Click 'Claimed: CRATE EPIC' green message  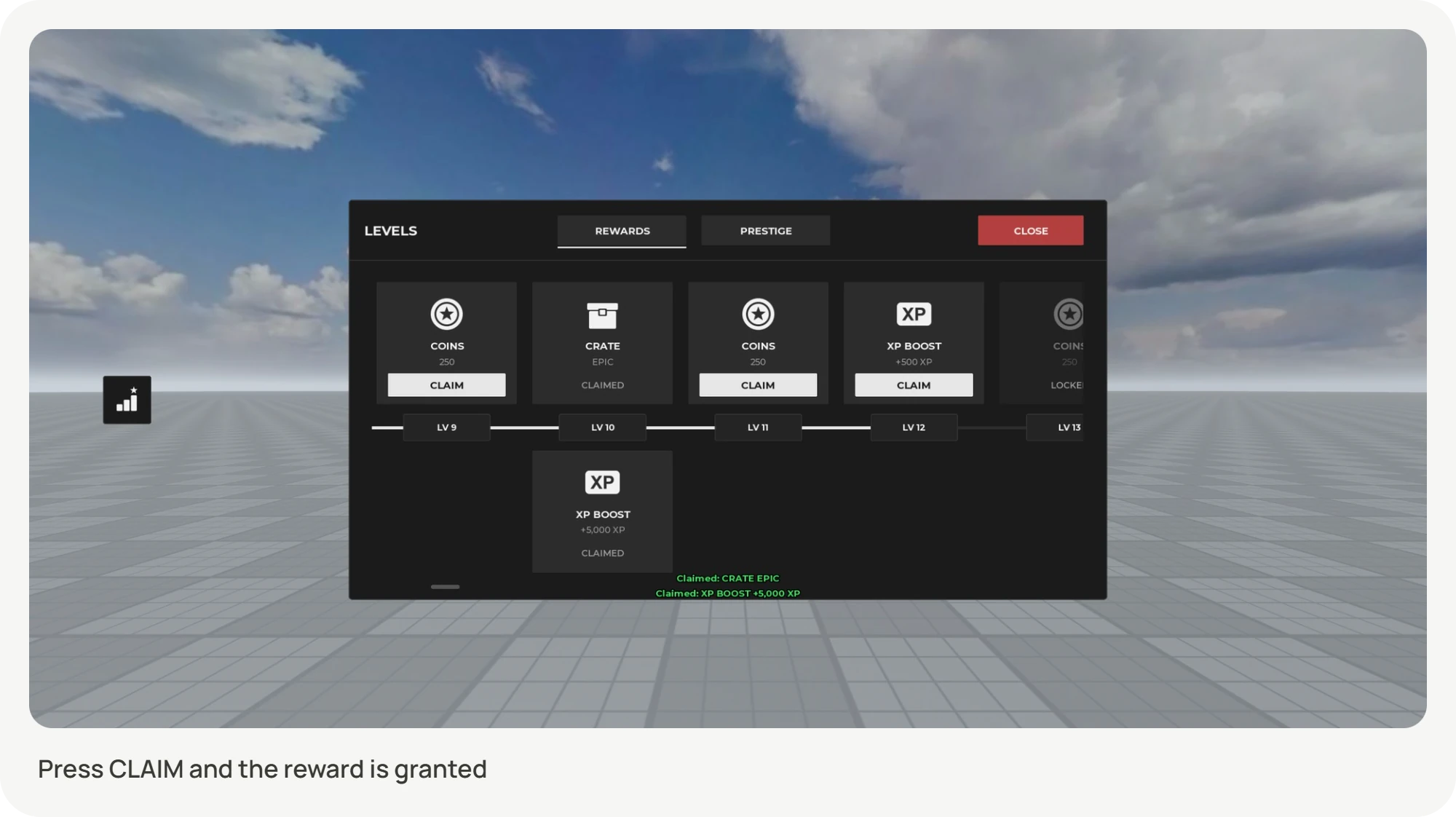728,578
